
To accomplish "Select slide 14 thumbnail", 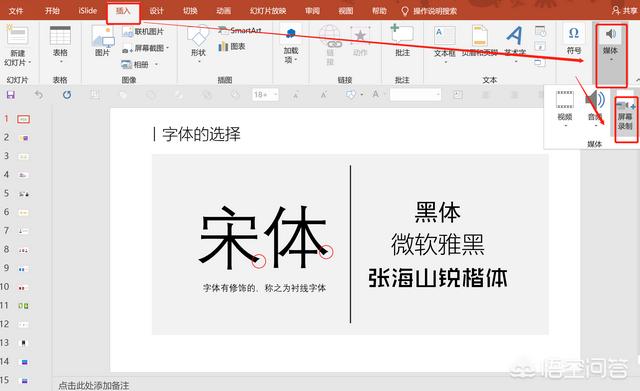I will click(x=23, y=362).
